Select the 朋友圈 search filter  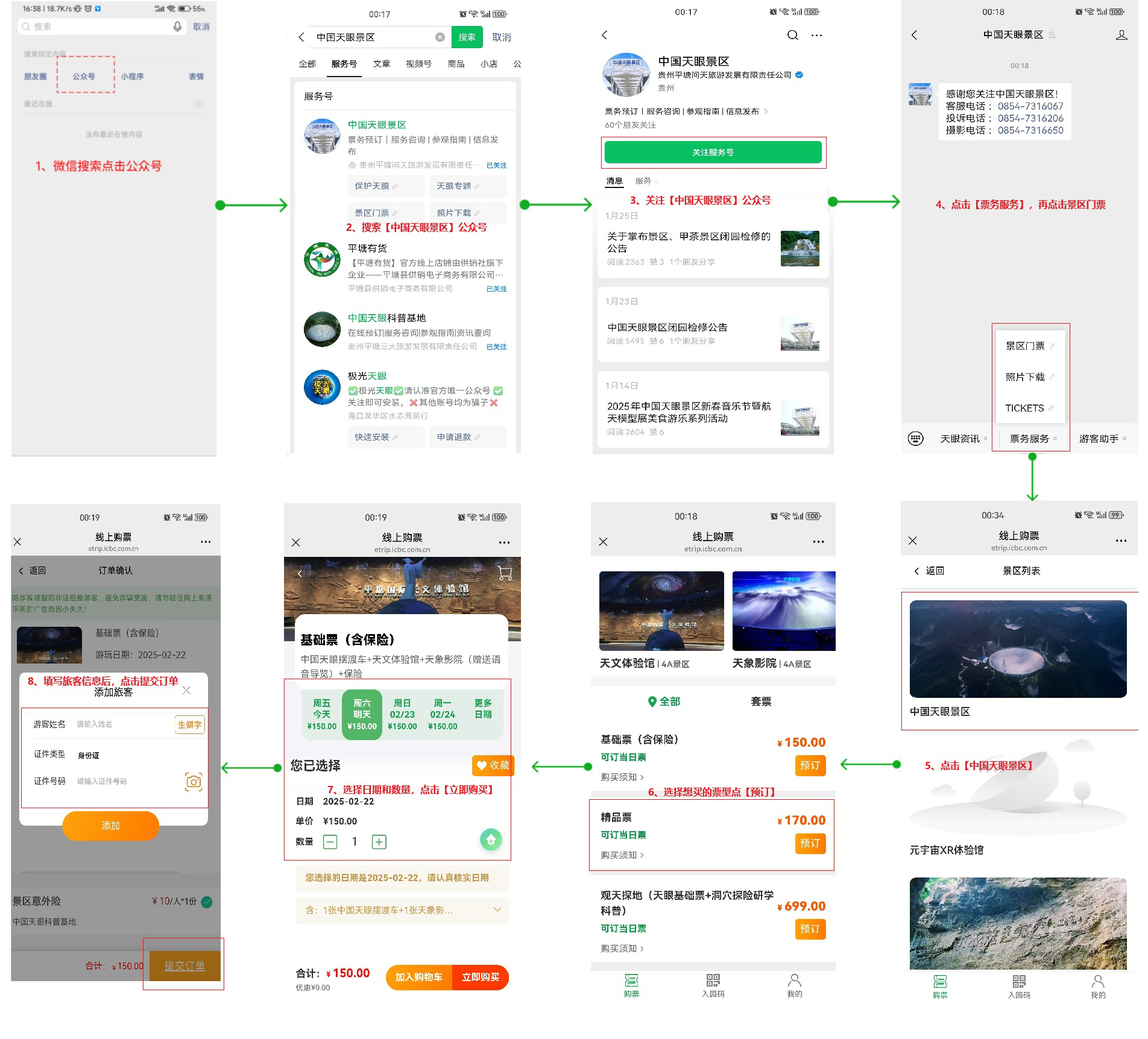click(x=35, y=77)
